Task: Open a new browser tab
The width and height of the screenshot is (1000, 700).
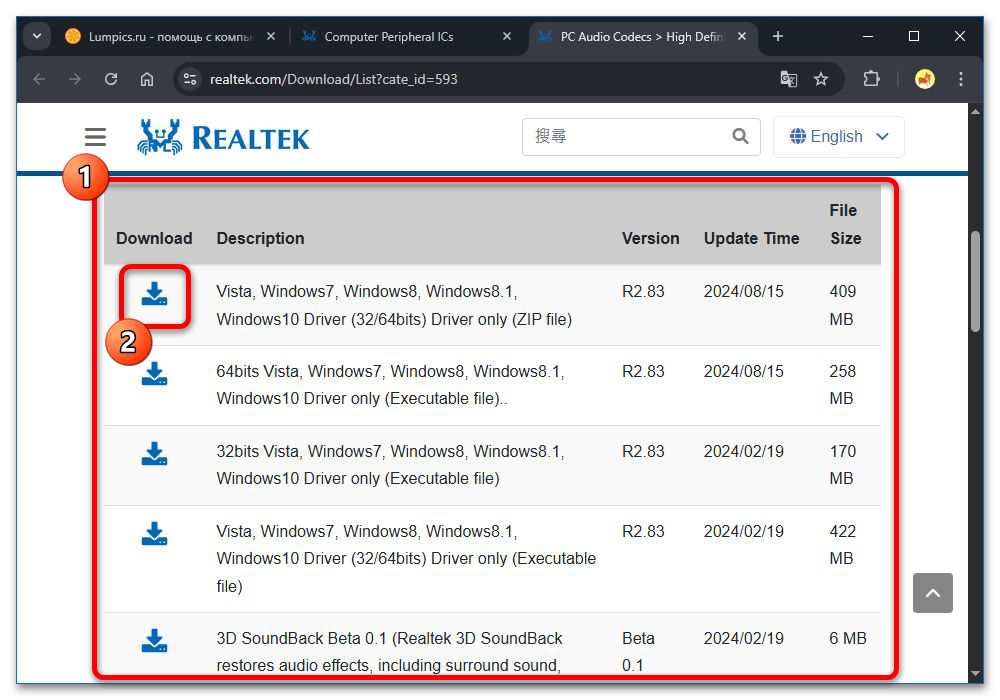Action: pyautogui.click(x=777, y=36)
